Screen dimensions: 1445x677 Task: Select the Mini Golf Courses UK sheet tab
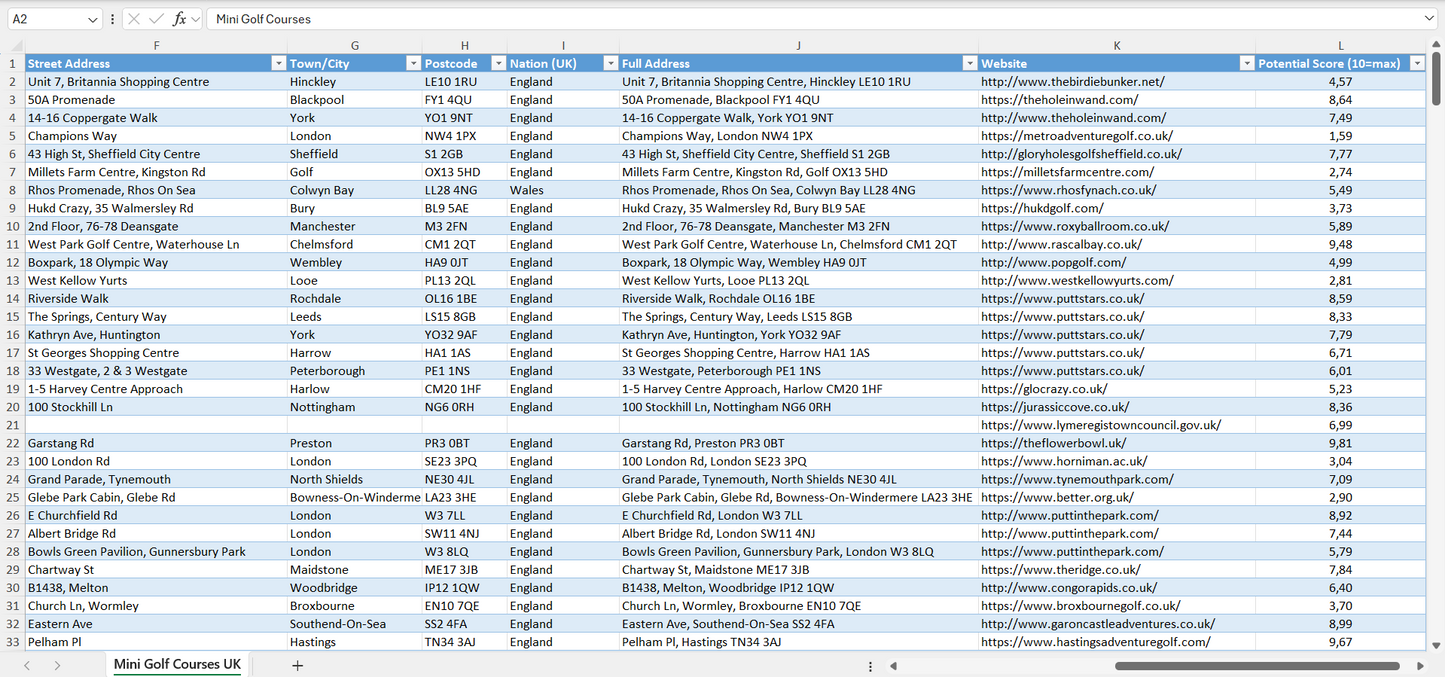(x=177, y=665)
